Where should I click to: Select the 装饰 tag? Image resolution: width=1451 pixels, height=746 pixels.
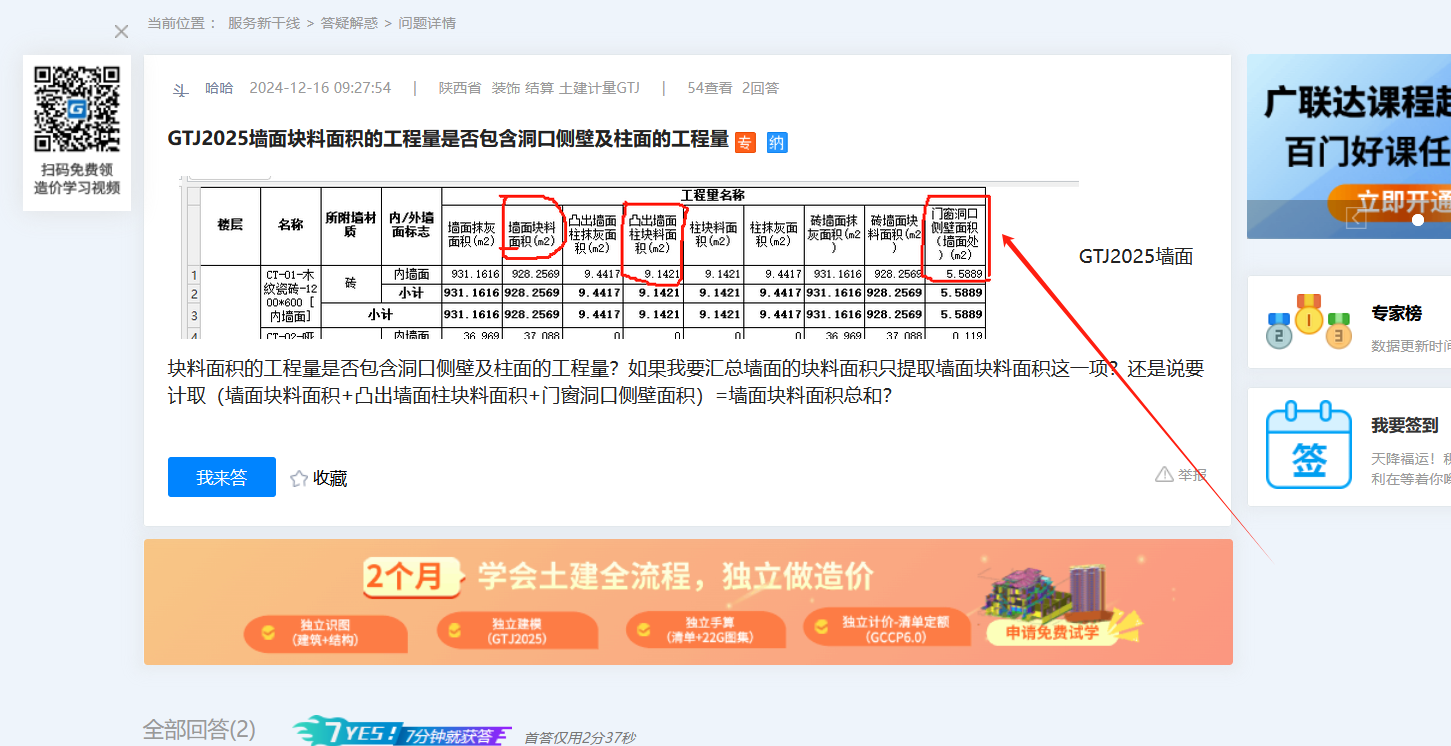506,88
